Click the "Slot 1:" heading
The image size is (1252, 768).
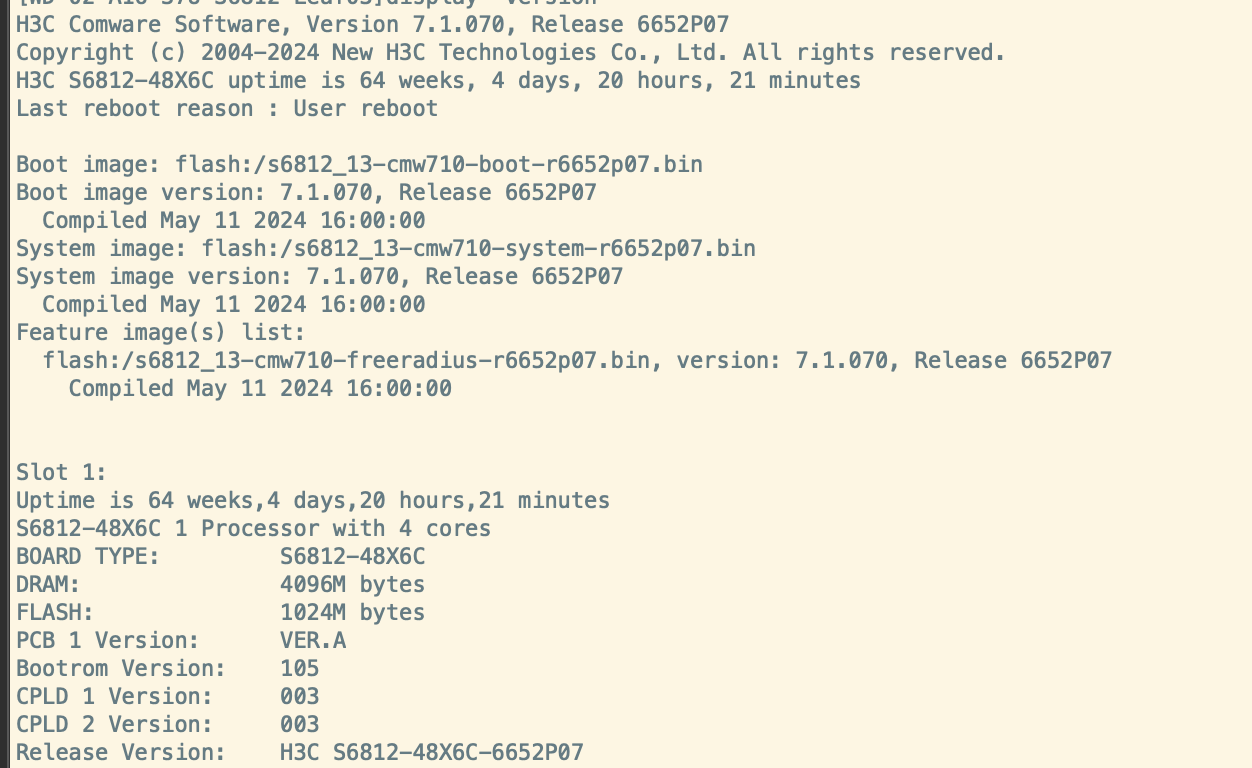pyautogui.click(x=61, y=472)
